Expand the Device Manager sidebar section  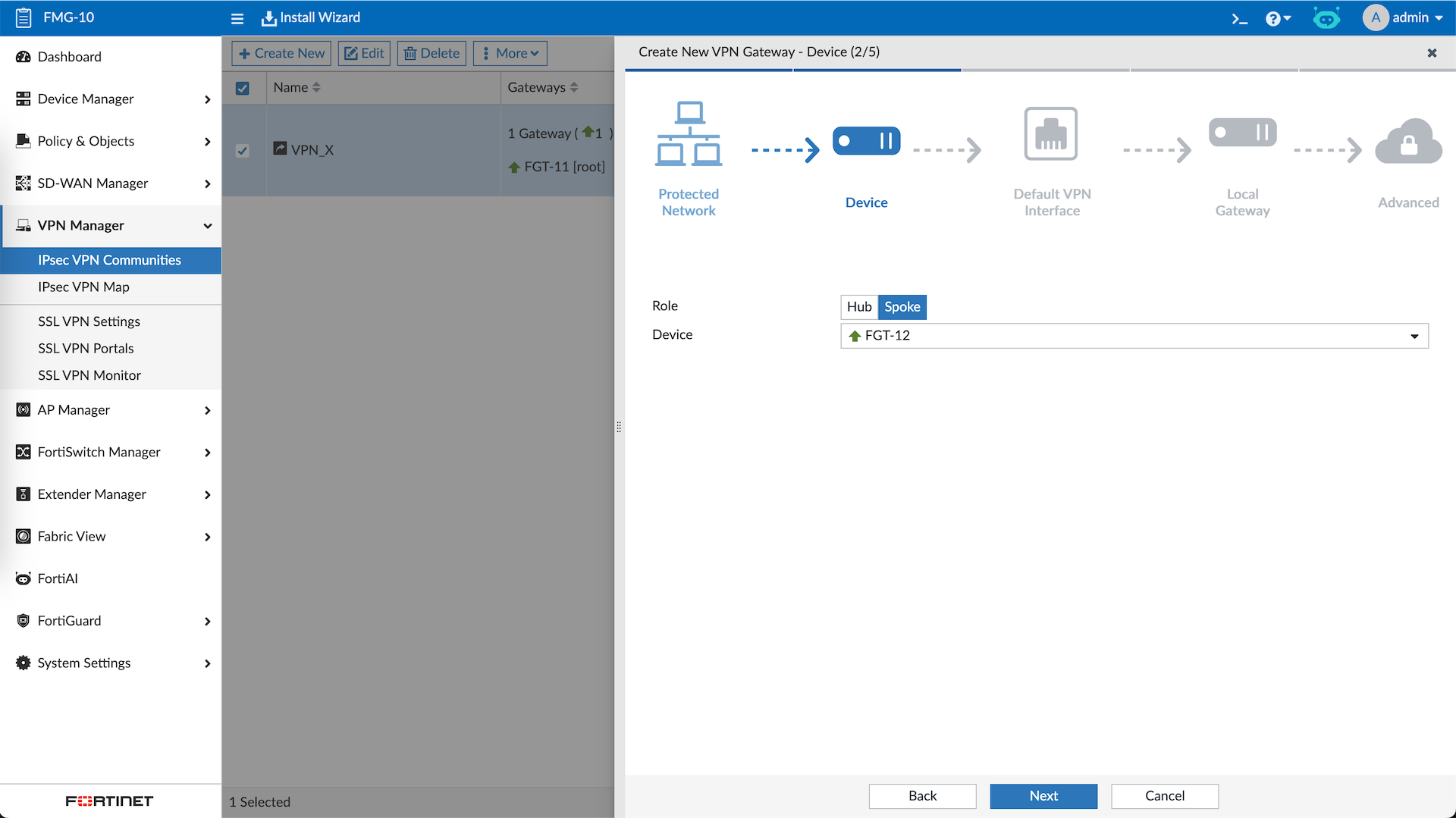(x=111, y=99)
